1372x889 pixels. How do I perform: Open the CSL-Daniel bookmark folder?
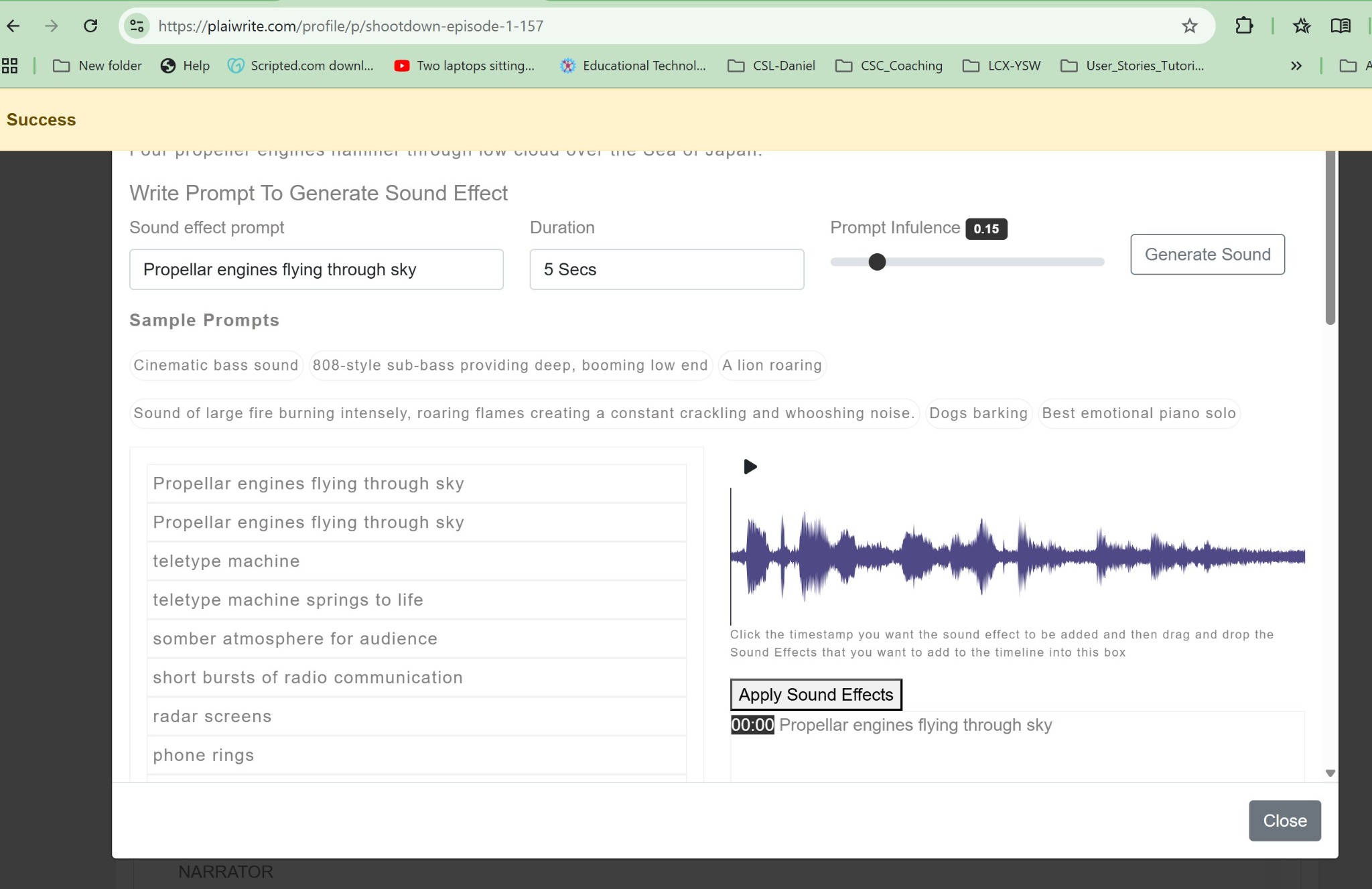point(772,66)
